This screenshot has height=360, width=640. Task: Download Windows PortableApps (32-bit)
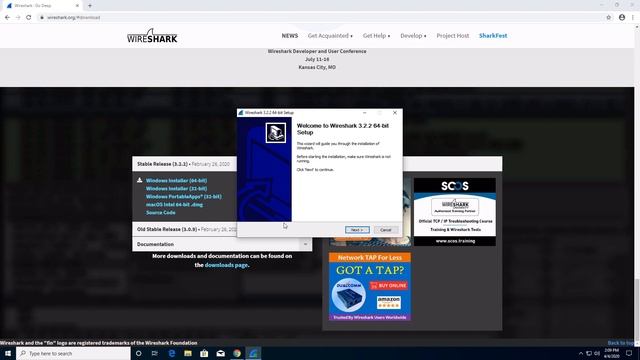tap(184, 196)
